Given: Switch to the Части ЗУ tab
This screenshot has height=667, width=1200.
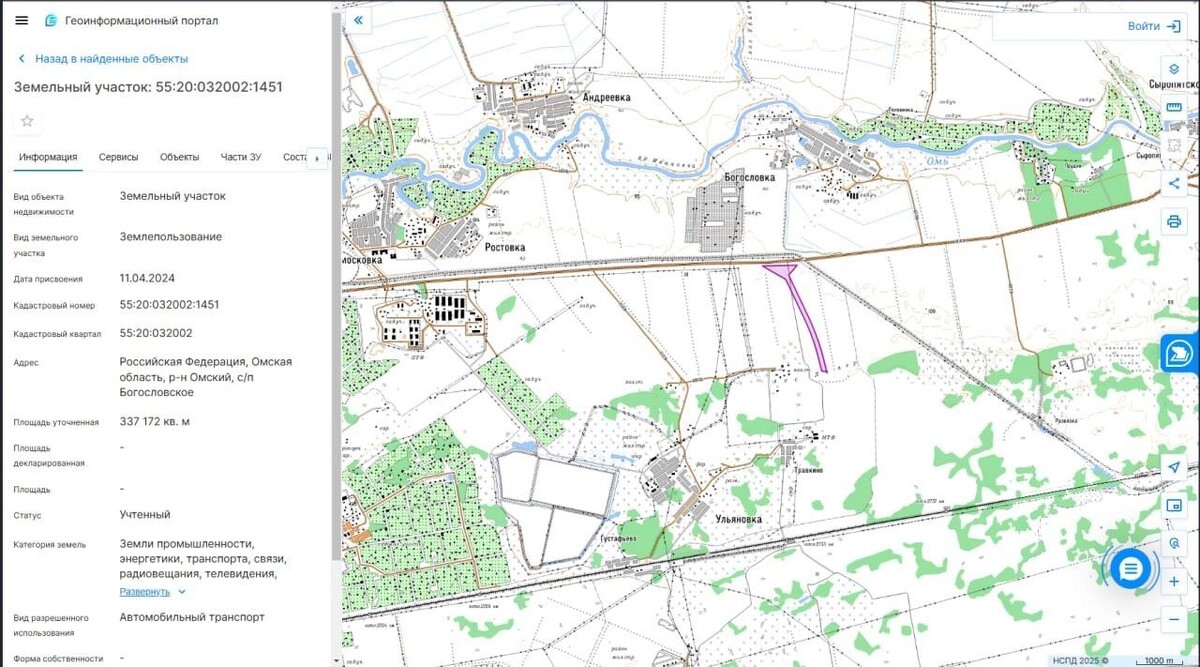Looking at the screenshot, I should click(241, 157).
